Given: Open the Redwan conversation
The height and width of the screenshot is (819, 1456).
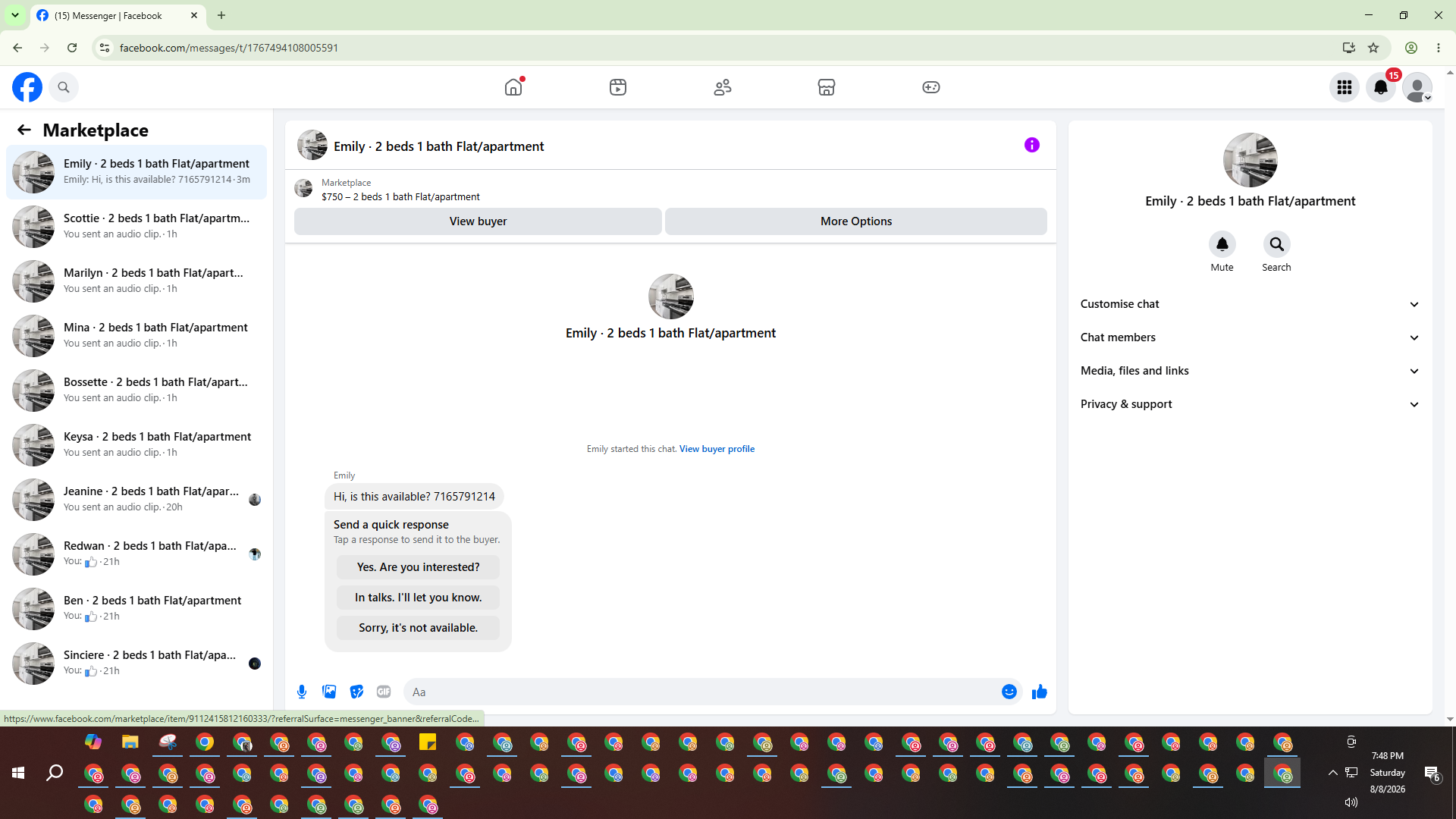Looking at the screenshot, I should click(x=136, y=554).
